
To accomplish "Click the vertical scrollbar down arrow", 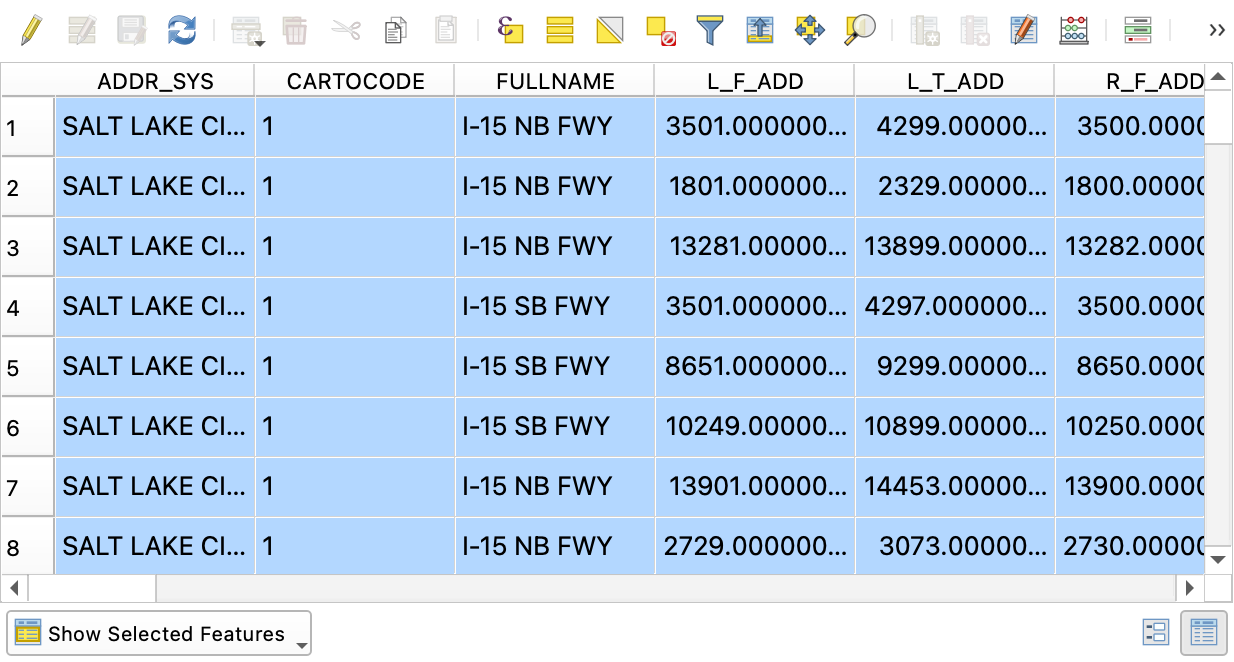I will [x=1218, y=560].
